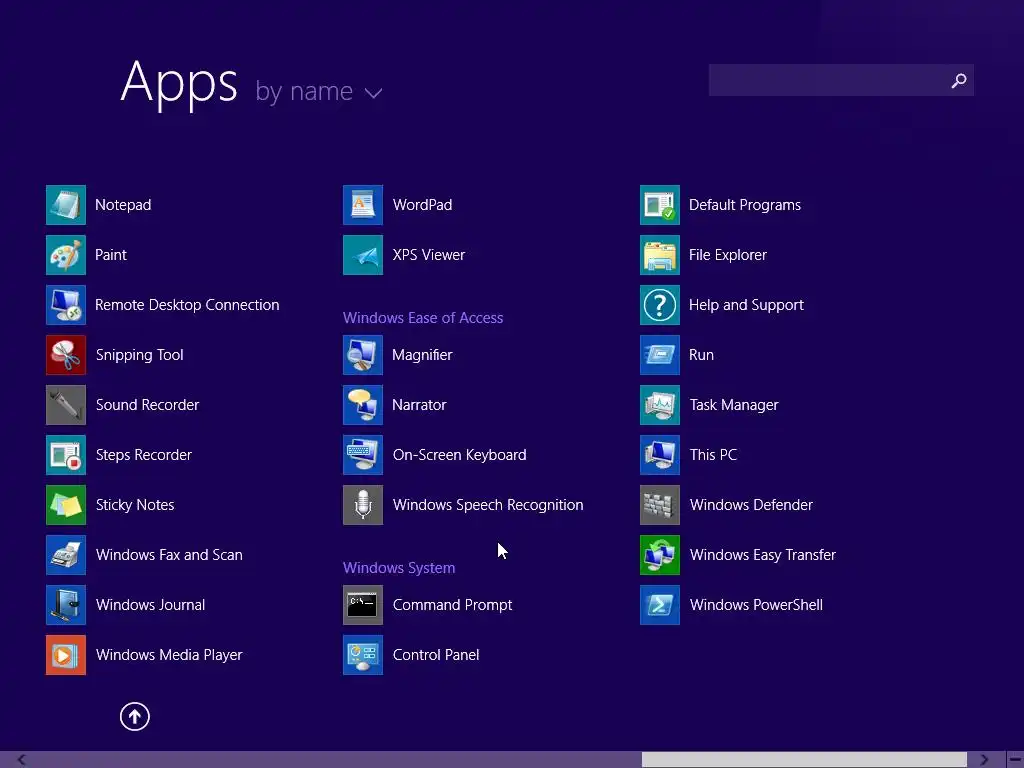The image size is (1024, 768).
Task: Click the 'Sticky Notes' label text
Action: 135,505
